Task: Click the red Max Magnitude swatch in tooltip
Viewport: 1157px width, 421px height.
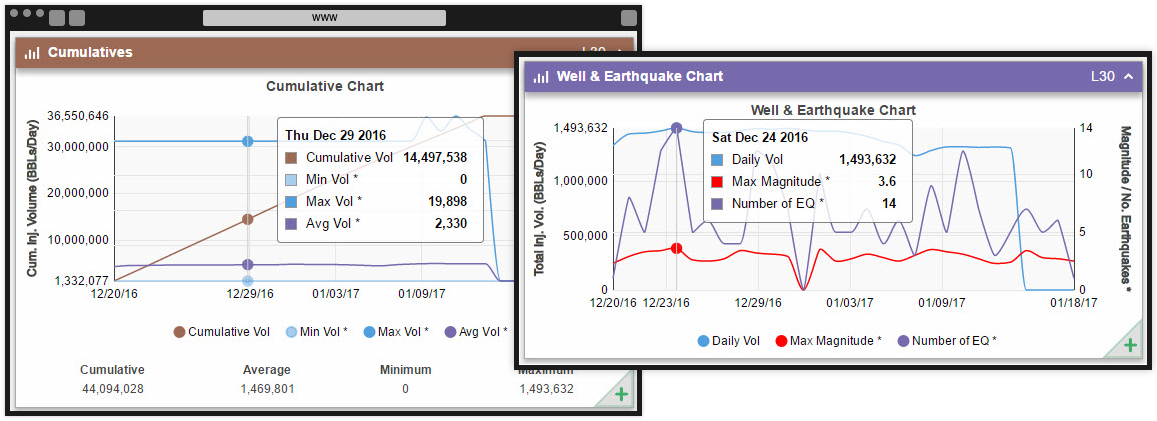Action: pyautogui.click(x=717, y=181)
